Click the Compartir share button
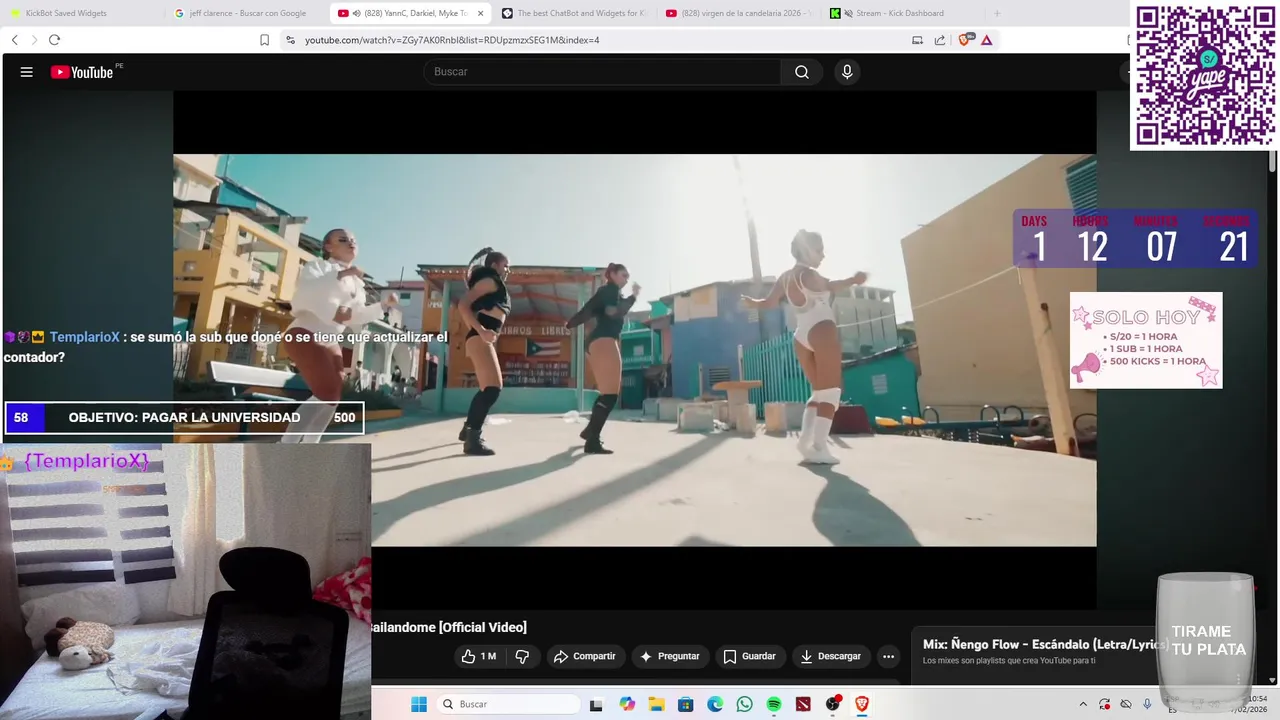Image resolution: width=1280 pixels, height=720 pixels. (585, 656)
